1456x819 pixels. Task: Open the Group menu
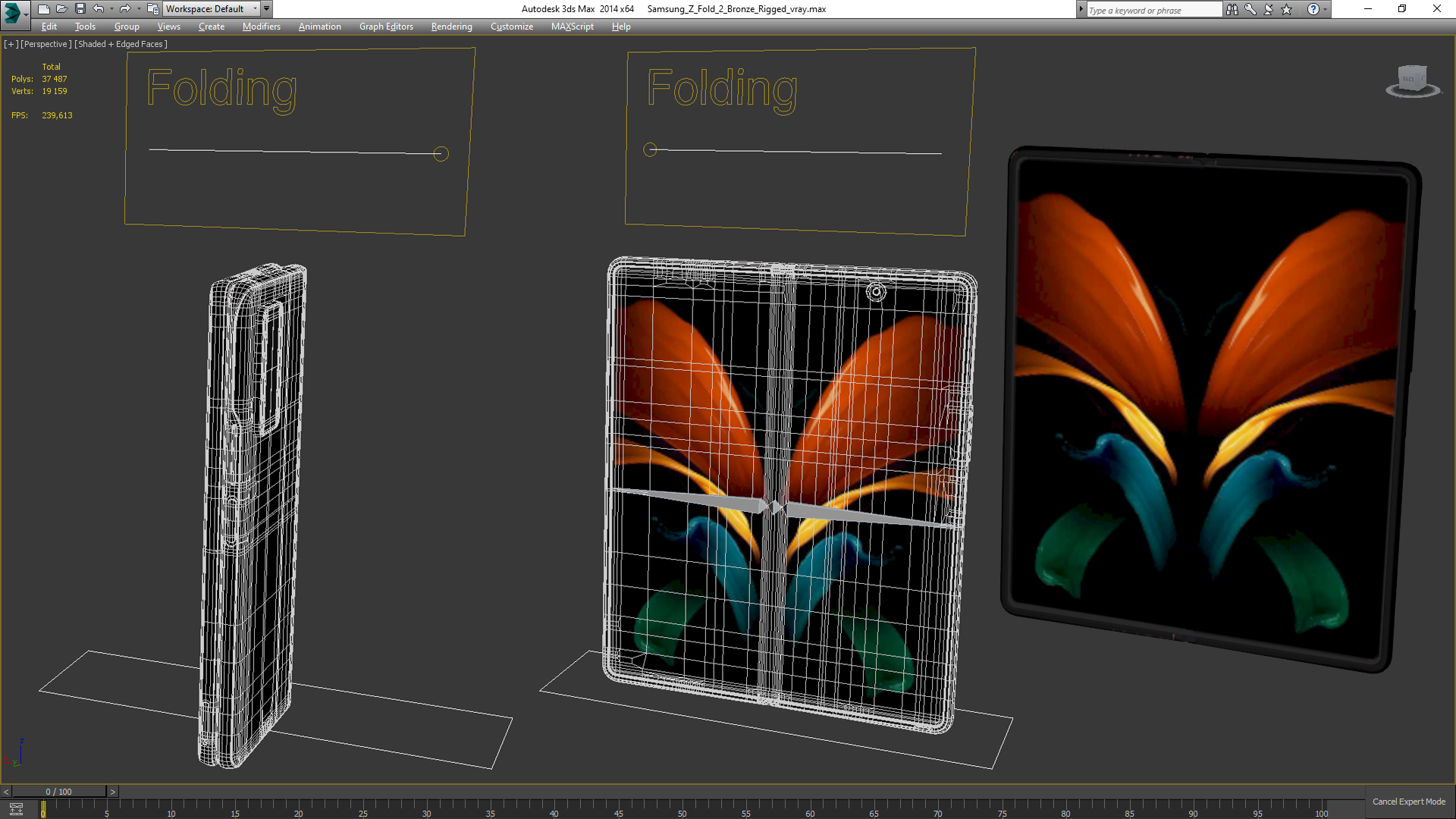click(127, 27)
